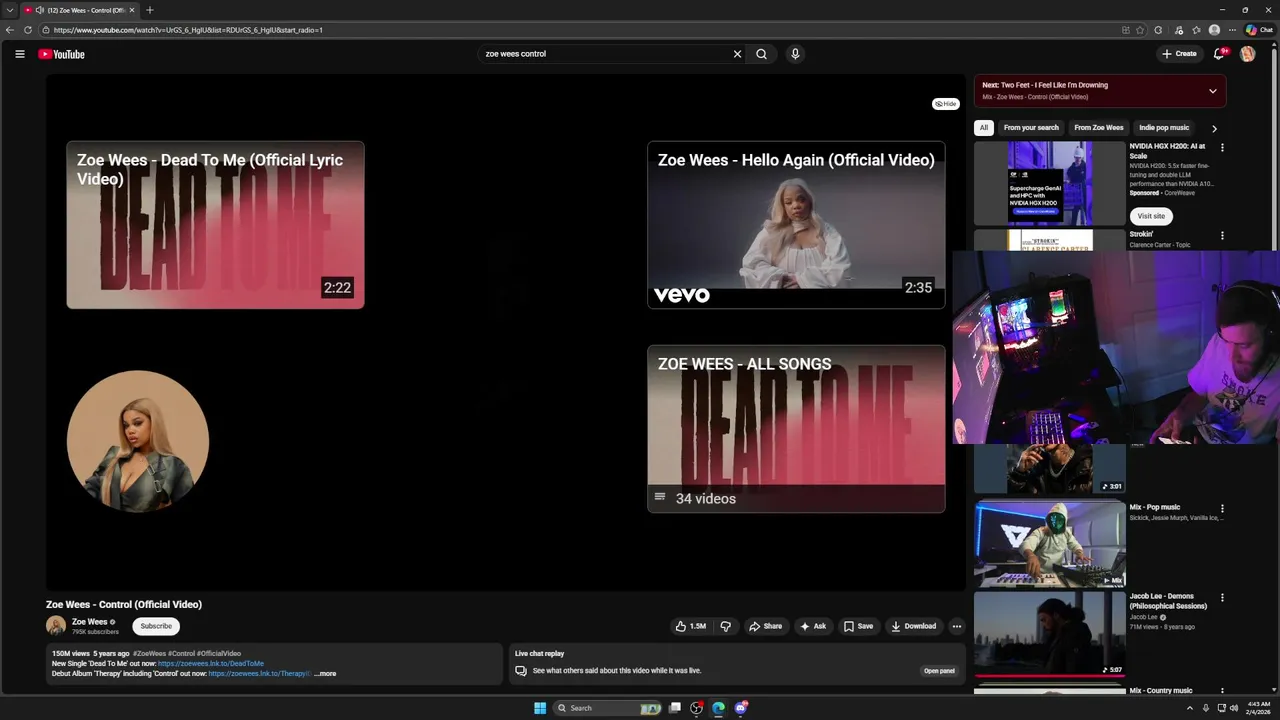The image size is (1280, 720).
Task: Open Windows Start menu
Action: coord(540,708)
